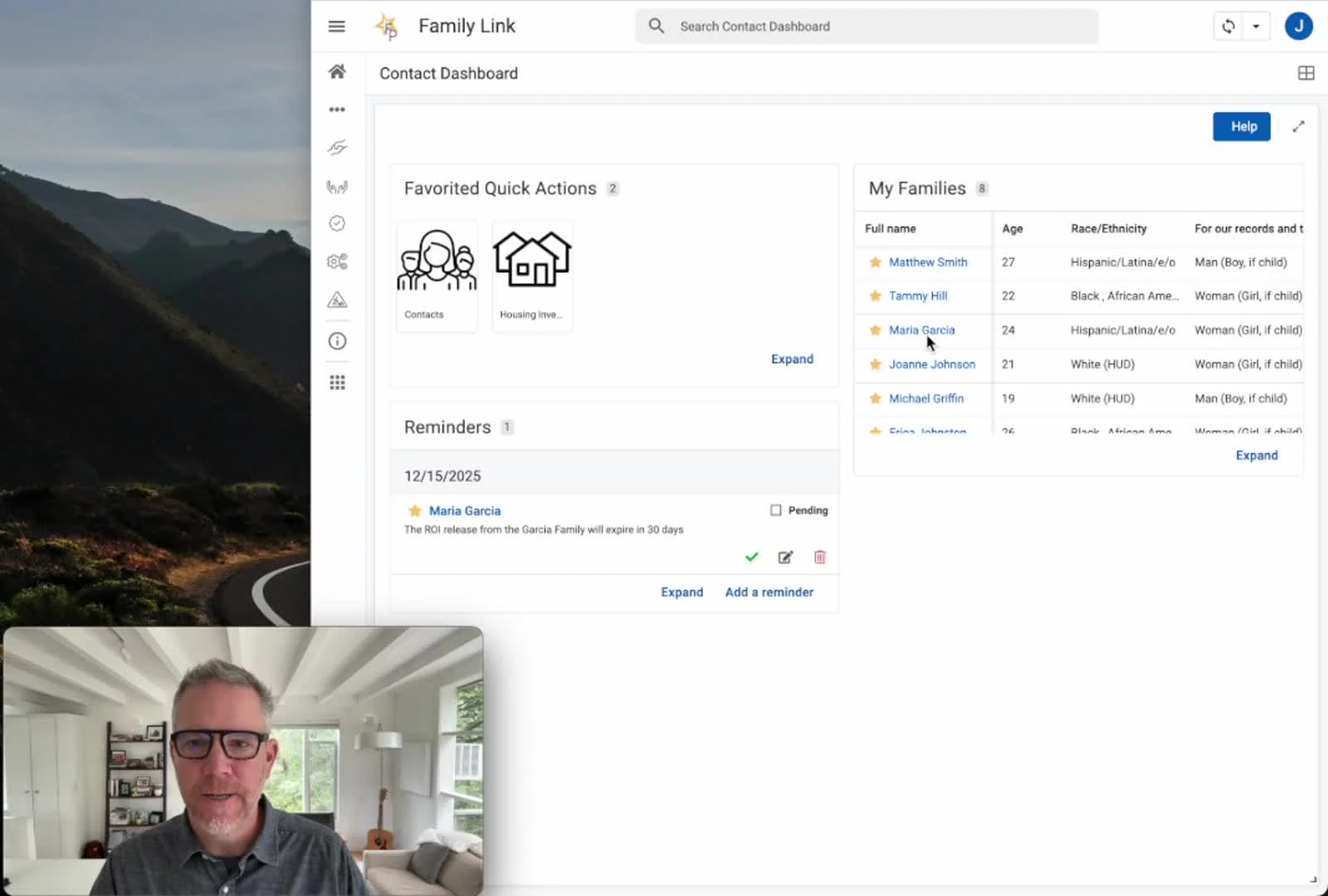Toggle favorite star for Tammy Hill
This screenshot has height=896, width=1328.
point(875,296)
